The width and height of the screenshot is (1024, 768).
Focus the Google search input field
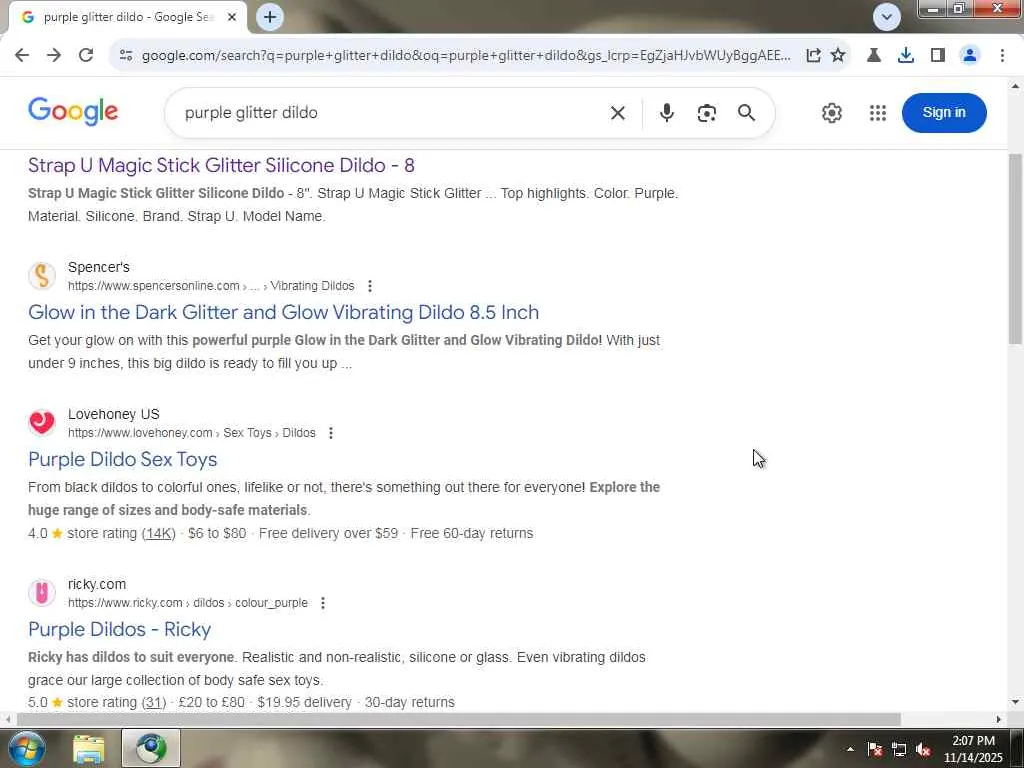point(392,113)
